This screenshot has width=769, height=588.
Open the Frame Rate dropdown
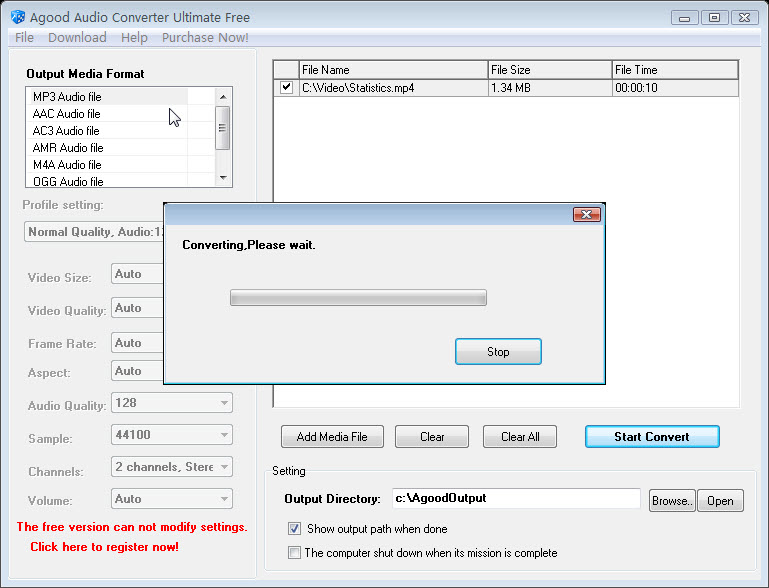point(137,342)
